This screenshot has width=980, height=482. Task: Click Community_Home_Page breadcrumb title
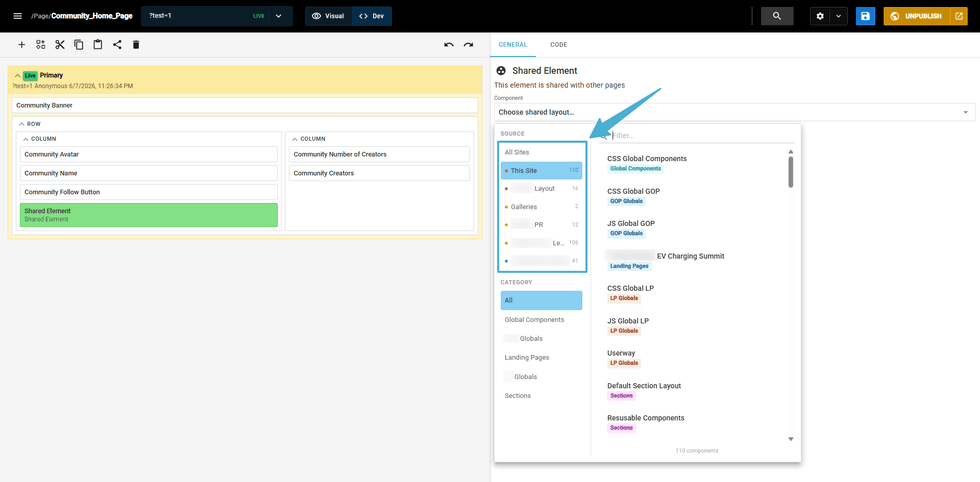92,16
